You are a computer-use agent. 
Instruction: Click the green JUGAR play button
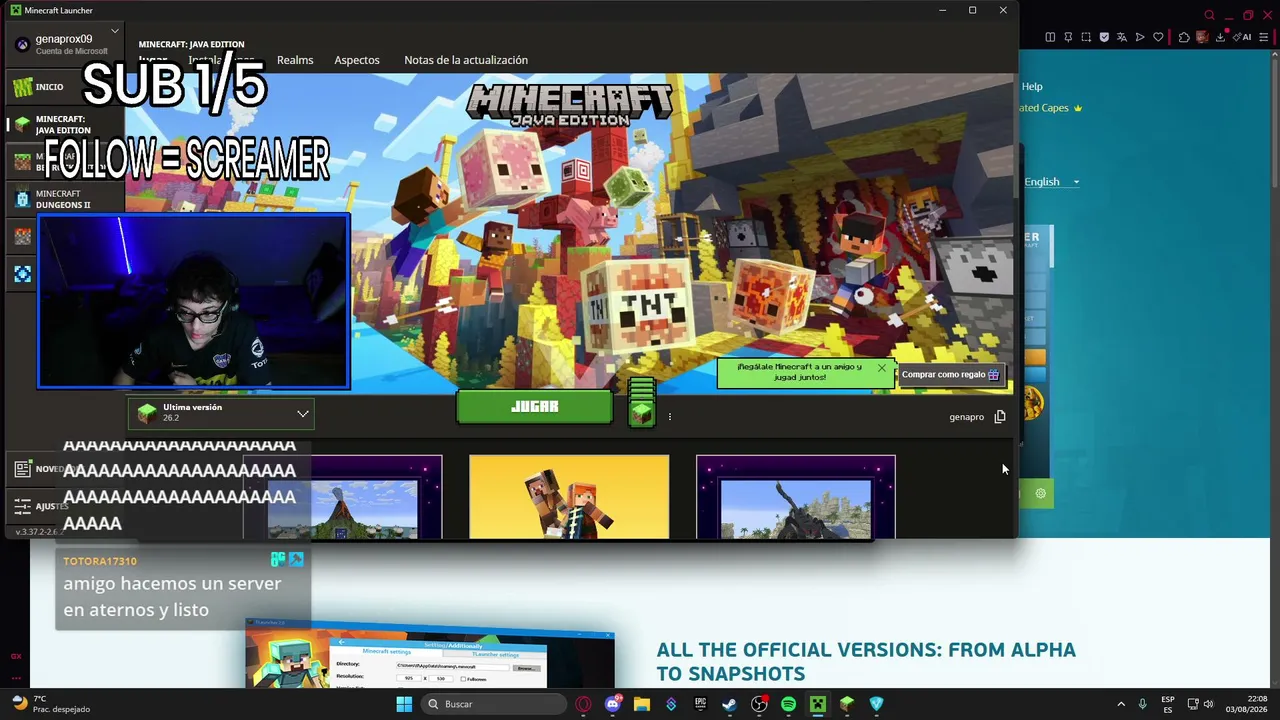[534, 407]
